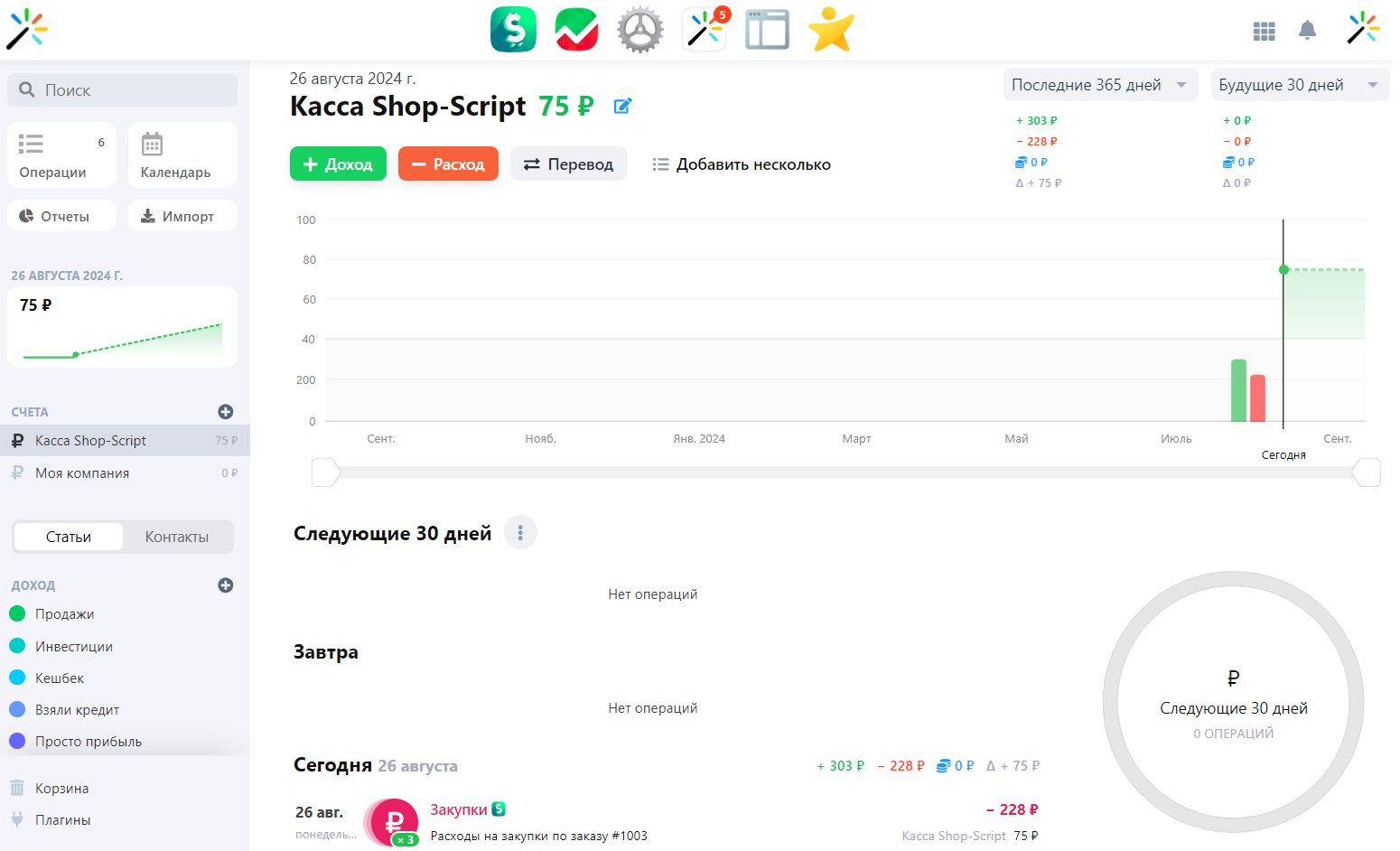The width and height of the screenshot is (1400, 851).
Task: Select the Статьи tab
Action: pyautogui.click(x=68, y=536)
